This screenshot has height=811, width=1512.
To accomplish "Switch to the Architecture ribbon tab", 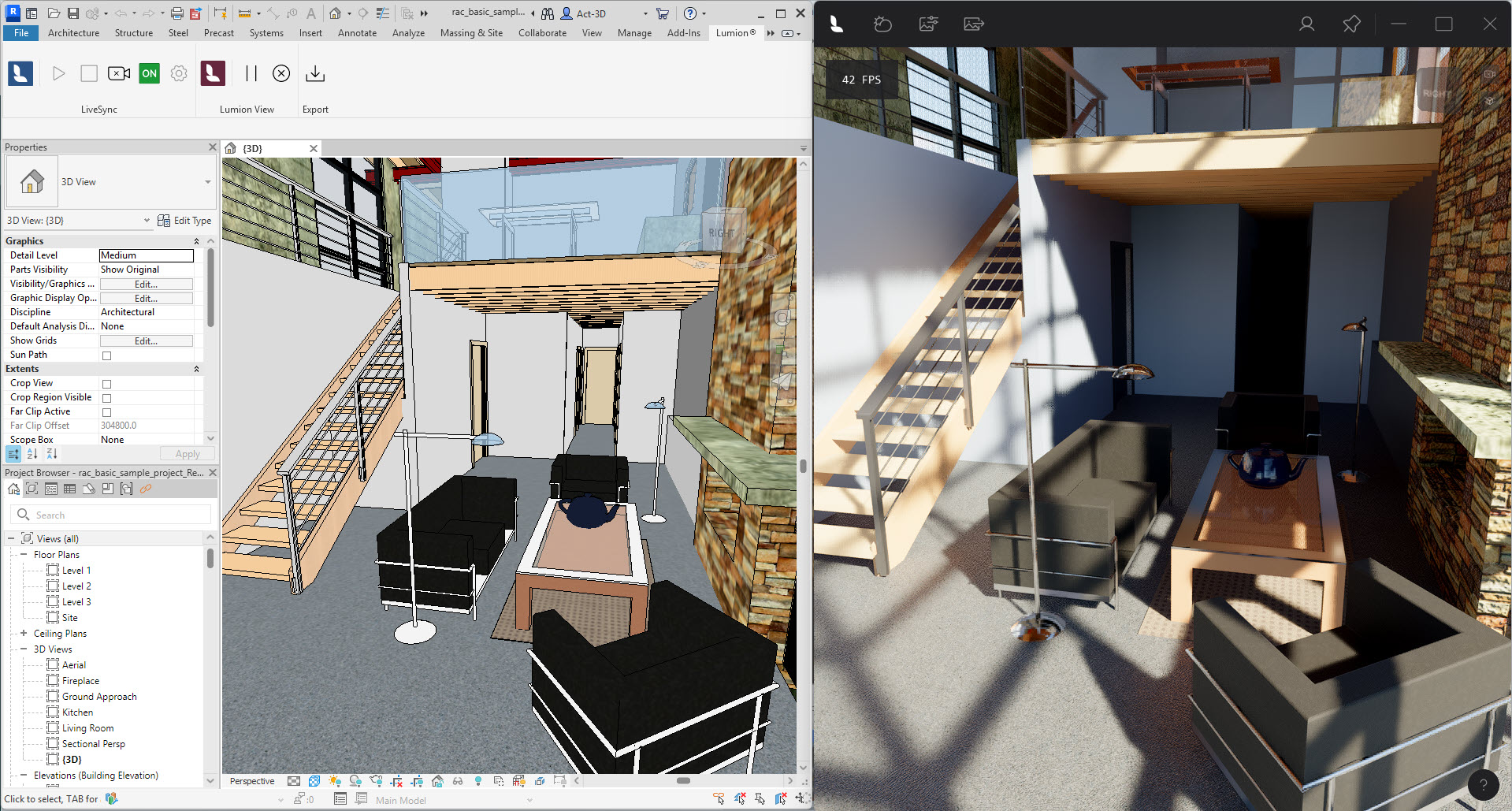I will 73,33.
